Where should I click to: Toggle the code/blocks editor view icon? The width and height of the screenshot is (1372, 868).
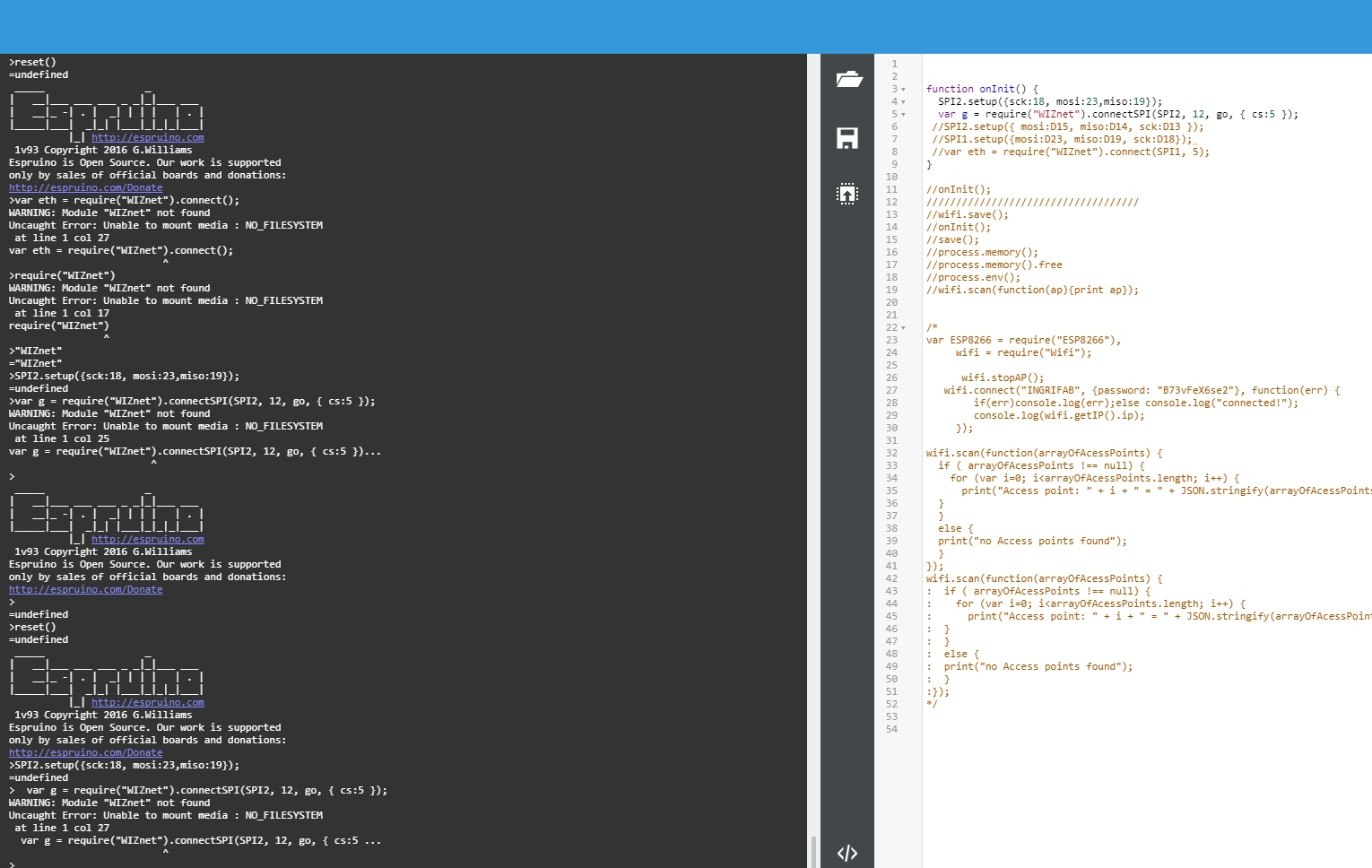coord(847,853)
